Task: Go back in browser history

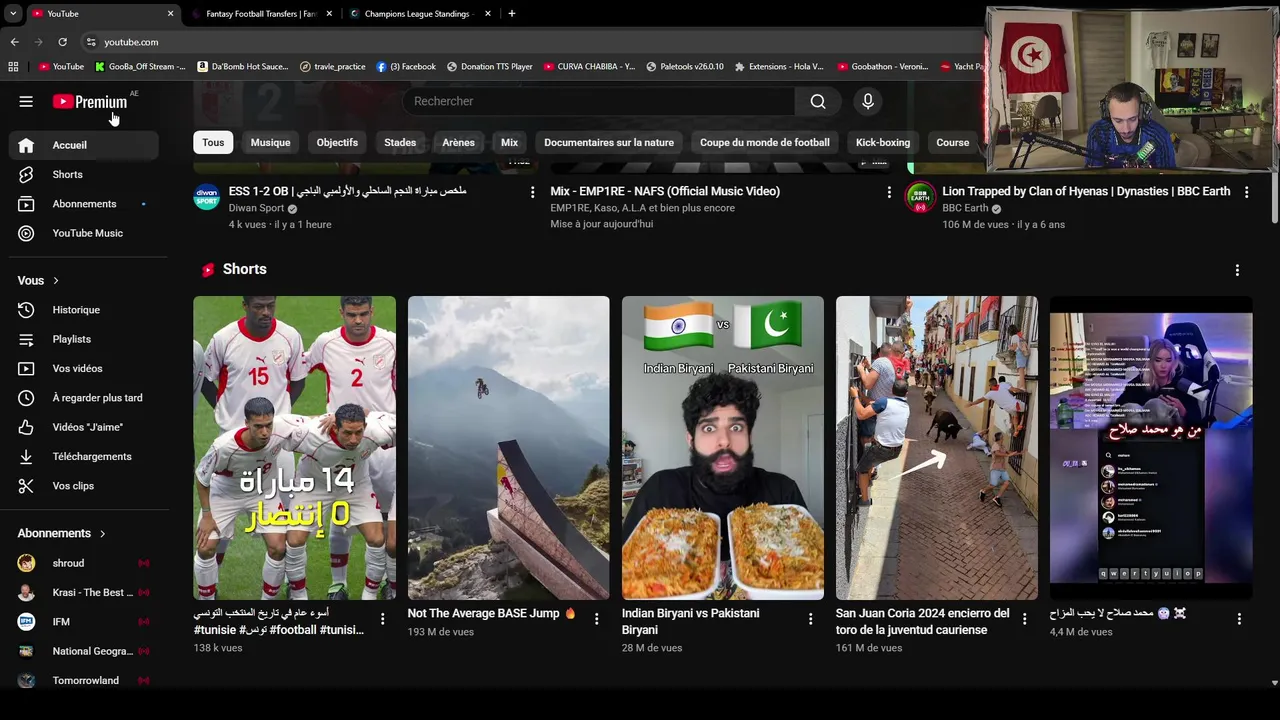Action: [14, 42]
